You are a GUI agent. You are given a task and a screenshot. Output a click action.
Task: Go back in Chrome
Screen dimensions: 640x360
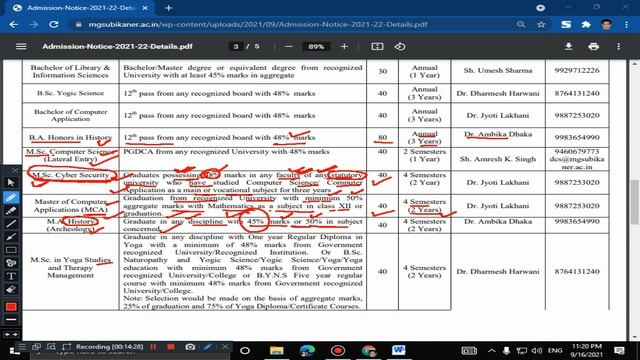tap(13, 24)
